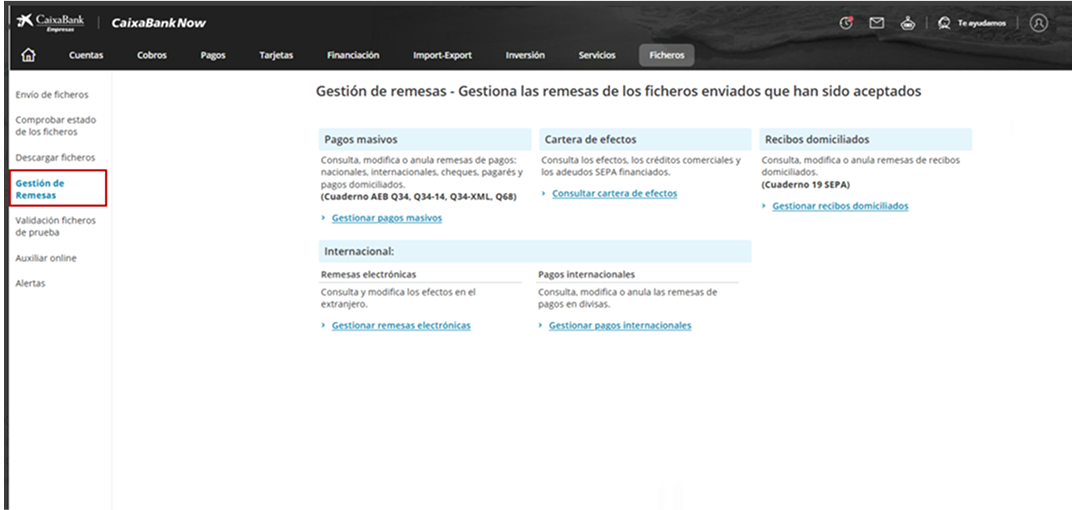Click Gestionar pagos internacionales link

(619, 326)
